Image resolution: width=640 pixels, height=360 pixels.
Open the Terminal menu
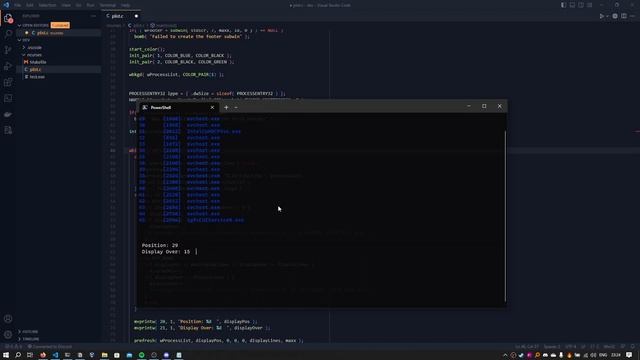point(108,5)
